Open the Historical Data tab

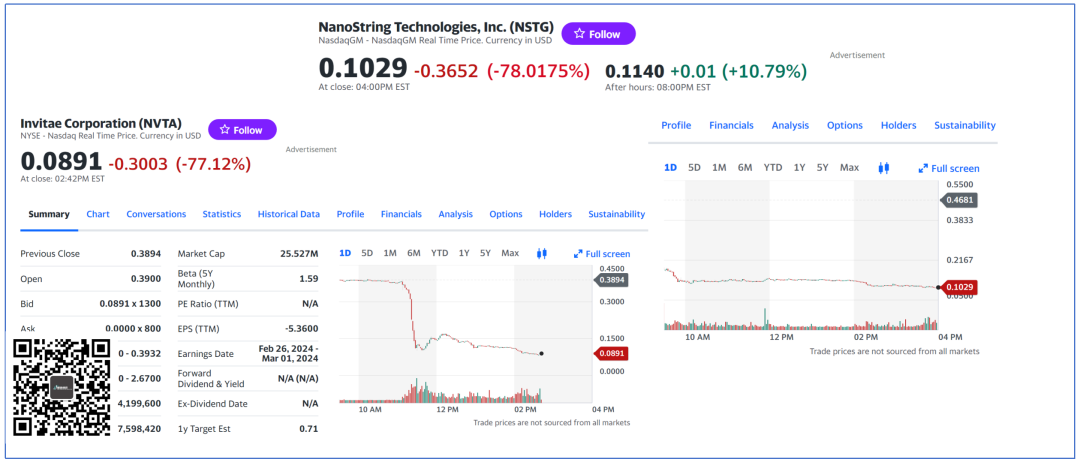point(288,214)
